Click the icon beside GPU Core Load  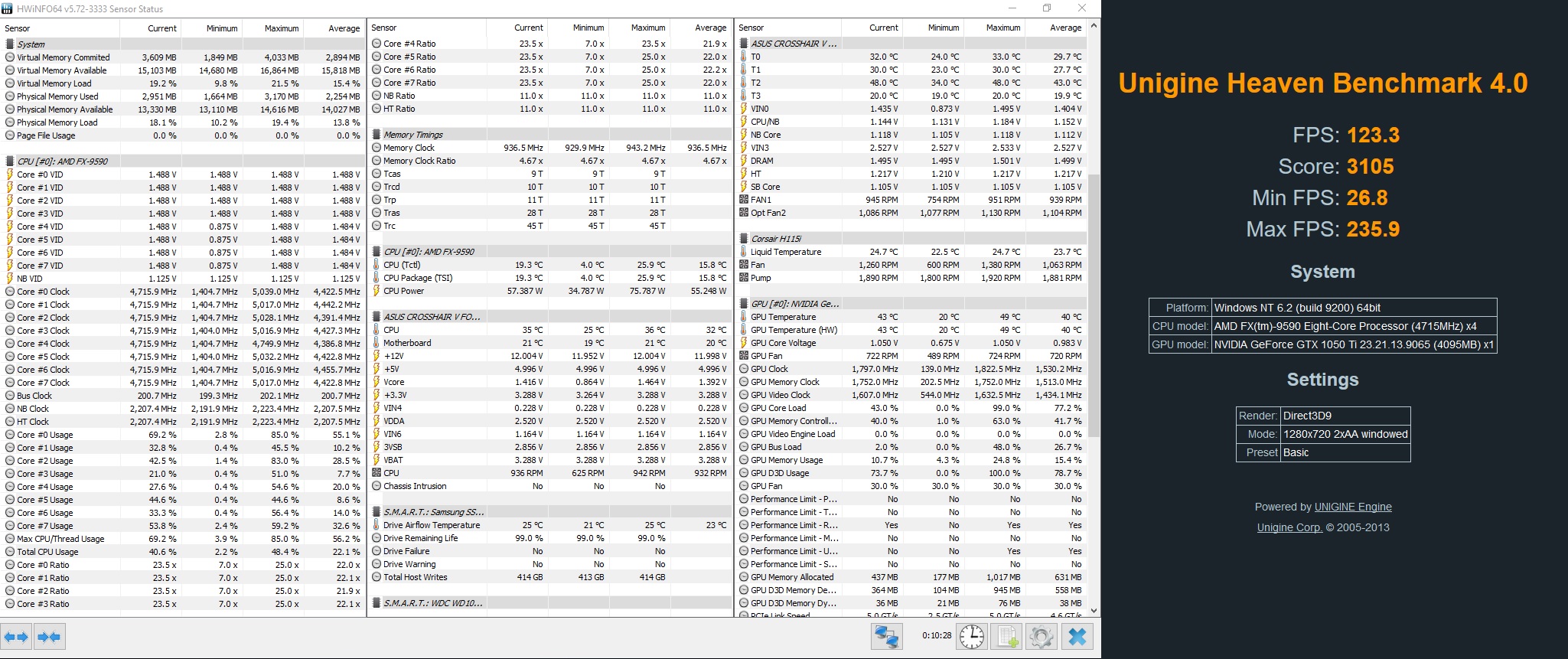point(744,408)
